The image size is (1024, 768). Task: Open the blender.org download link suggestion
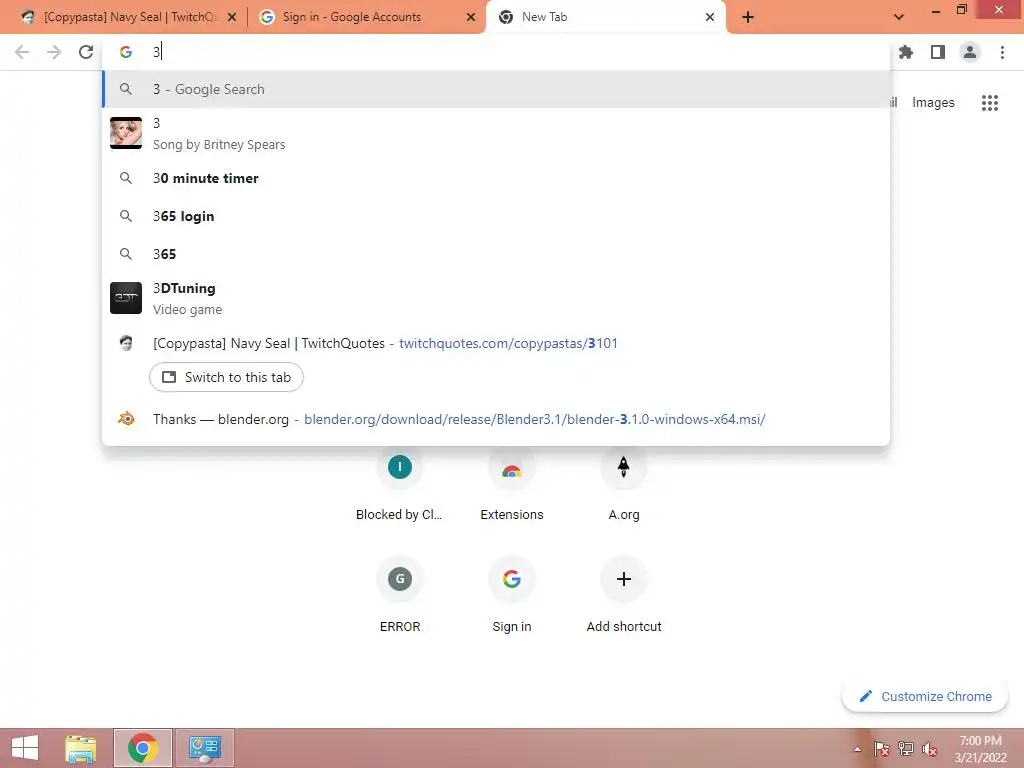[496, 419]
